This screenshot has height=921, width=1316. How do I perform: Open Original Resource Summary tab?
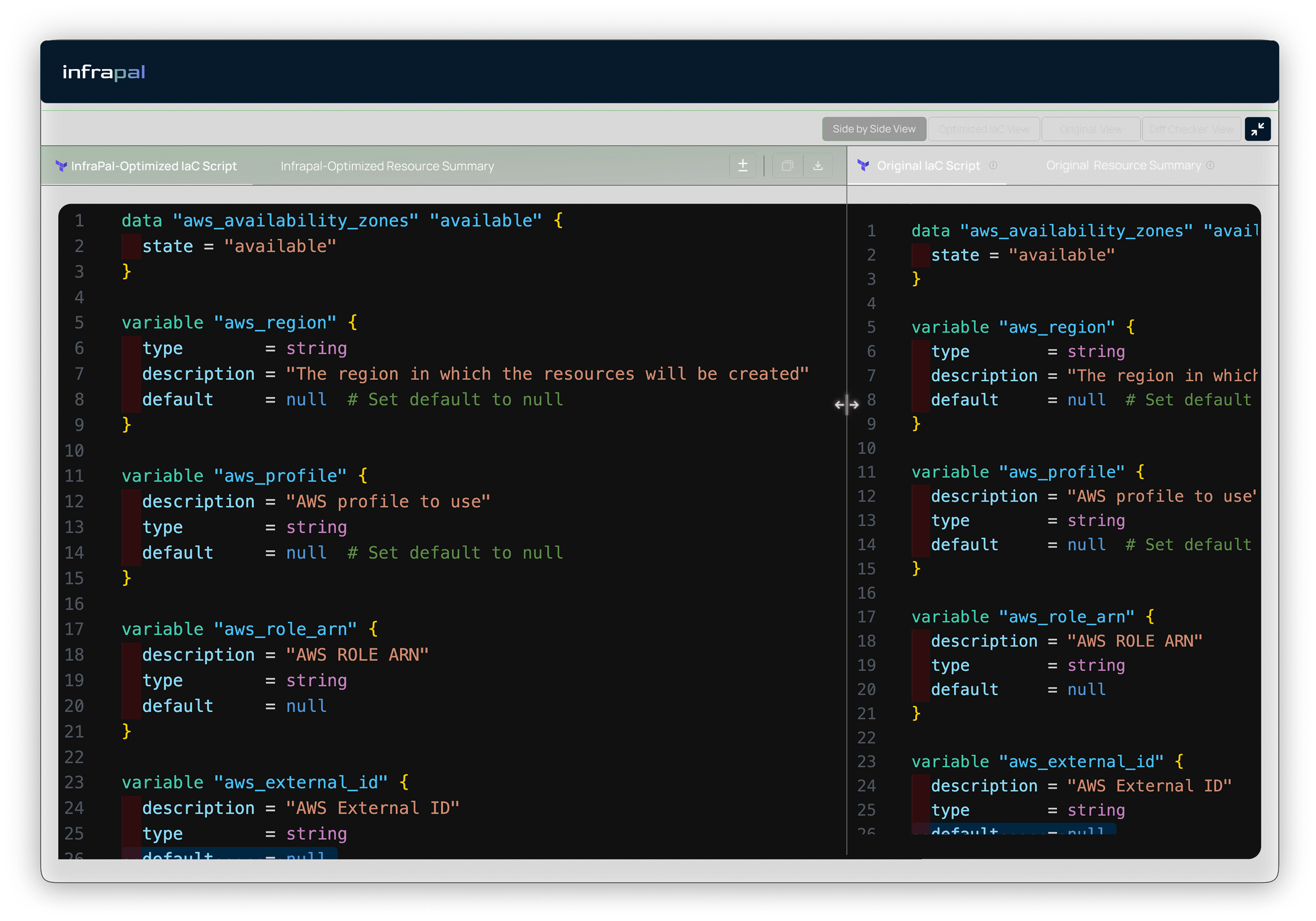(x=1123, y=166)
